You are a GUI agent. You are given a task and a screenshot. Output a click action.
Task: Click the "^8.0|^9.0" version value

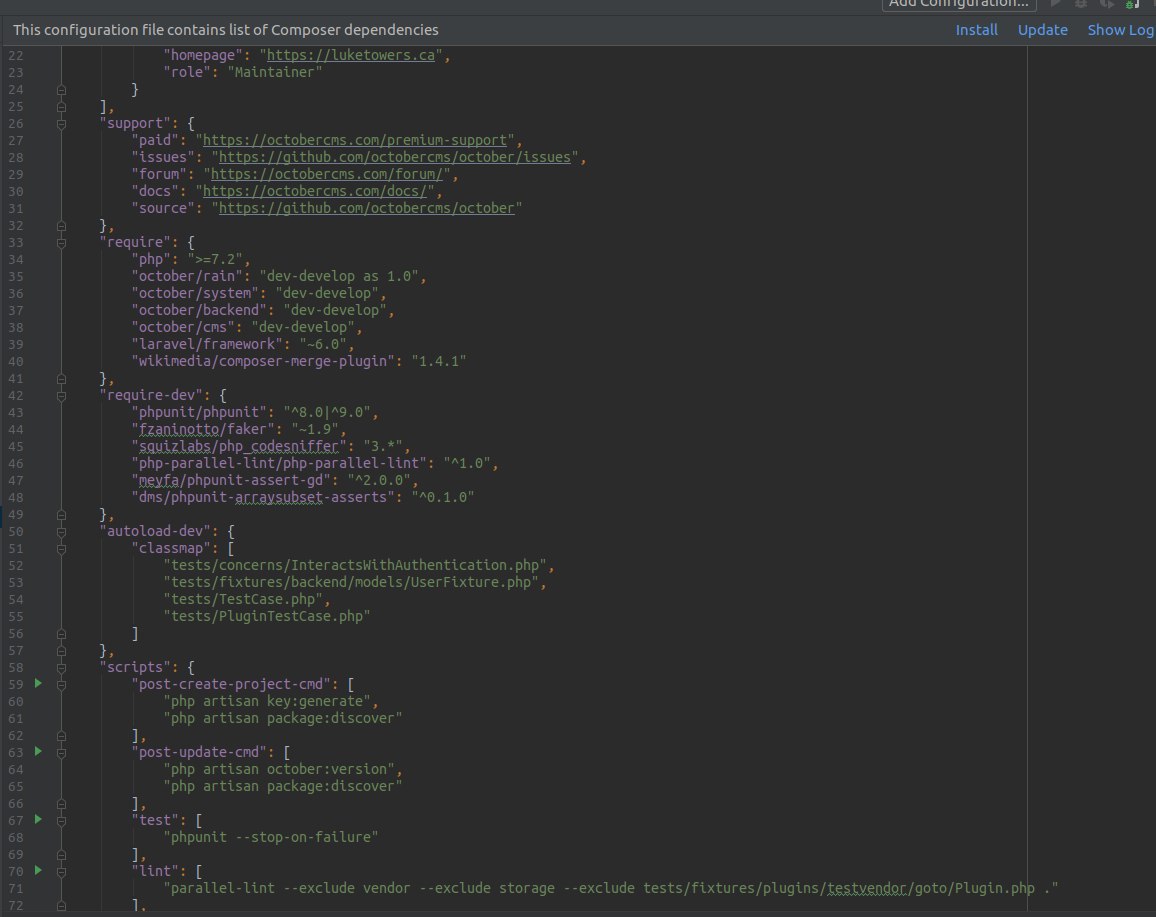(x=327, y=412)
